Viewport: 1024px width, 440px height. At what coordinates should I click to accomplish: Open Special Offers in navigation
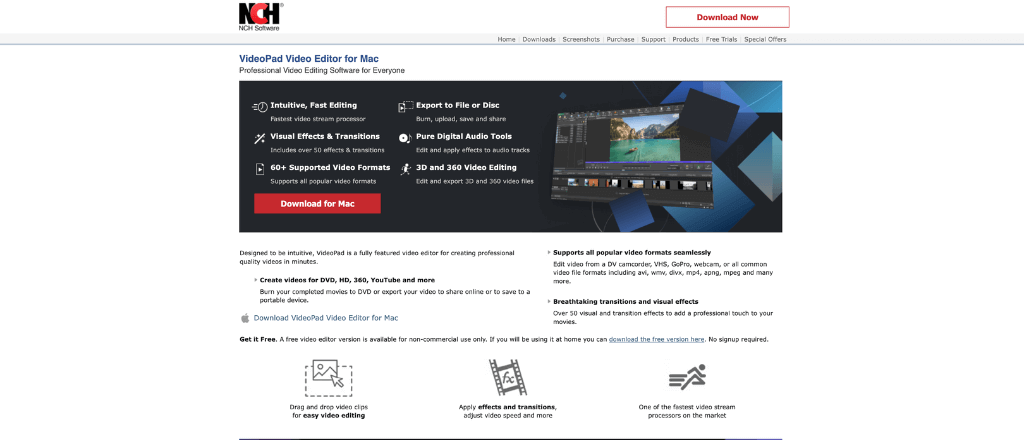click(x=765, y=39)
